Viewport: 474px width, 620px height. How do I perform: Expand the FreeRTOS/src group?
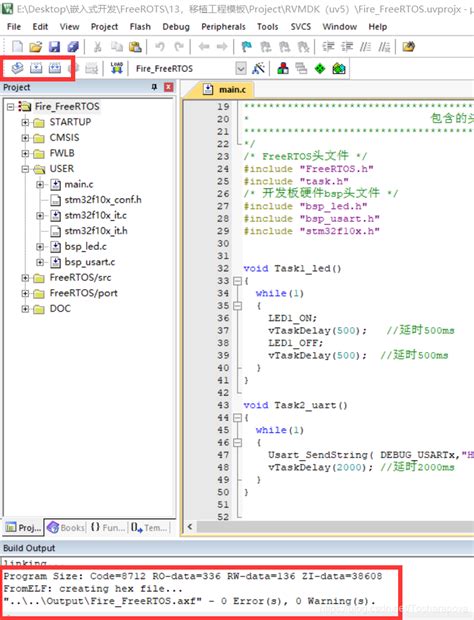[x=25, y=278]
